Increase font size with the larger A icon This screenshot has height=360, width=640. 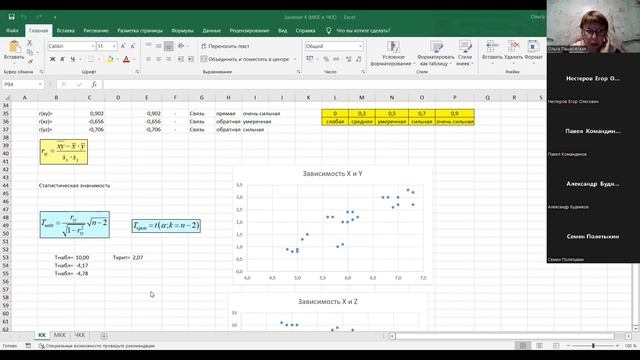tap(123, 46)
